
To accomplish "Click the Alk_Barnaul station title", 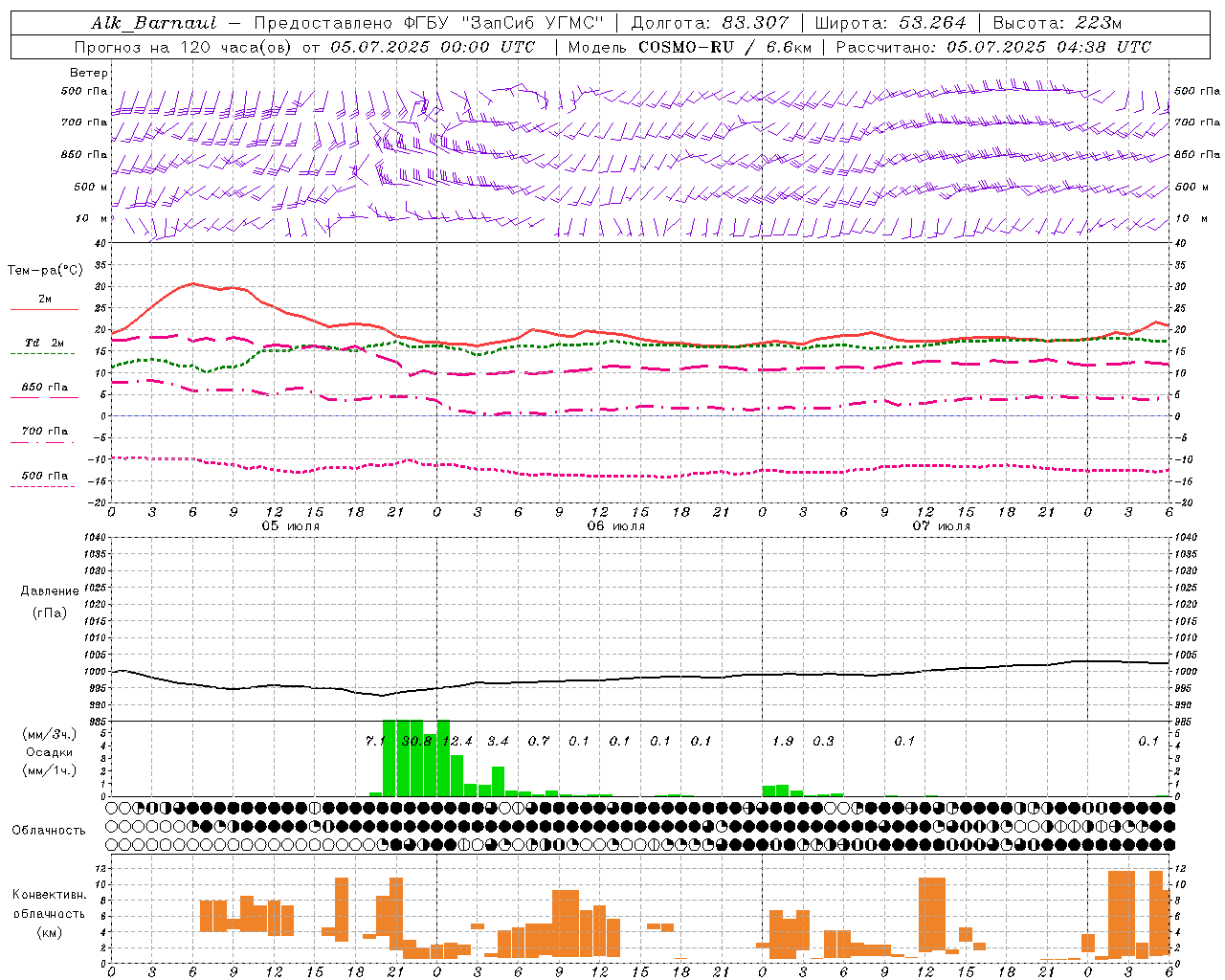I will click(154, 23).
